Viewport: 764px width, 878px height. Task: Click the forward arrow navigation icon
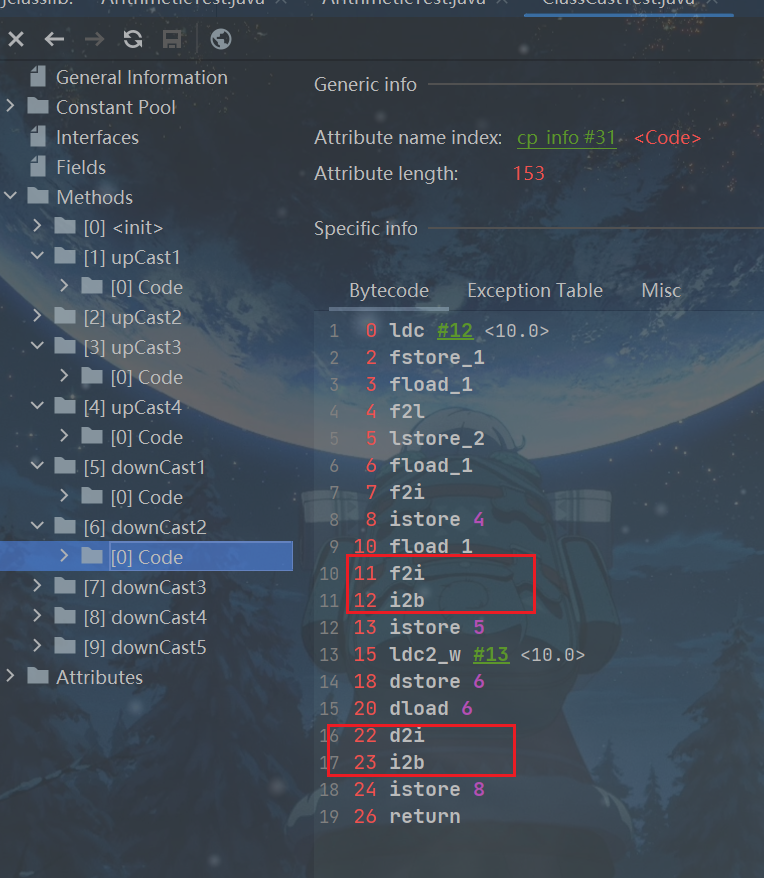[94, 39]
